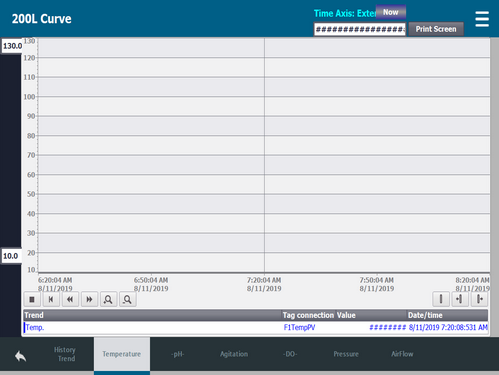The image size is (499, 375).
Task: Click the Date/time column header
Action: pos(447,315)
